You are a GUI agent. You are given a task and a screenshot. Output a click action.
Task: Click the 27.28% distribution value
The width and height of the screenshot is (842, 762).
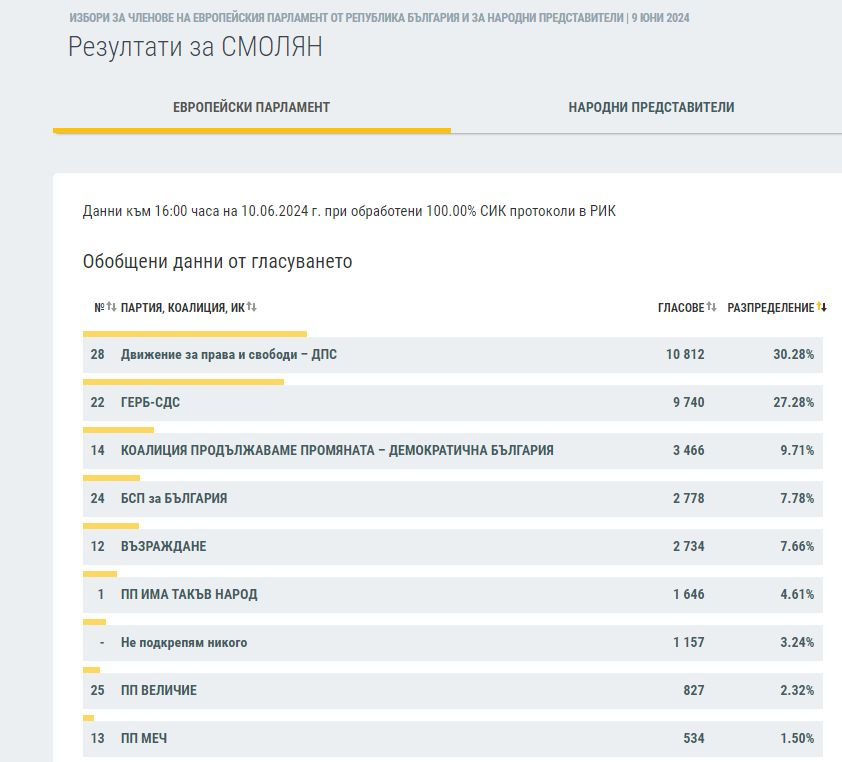(794, 402)
